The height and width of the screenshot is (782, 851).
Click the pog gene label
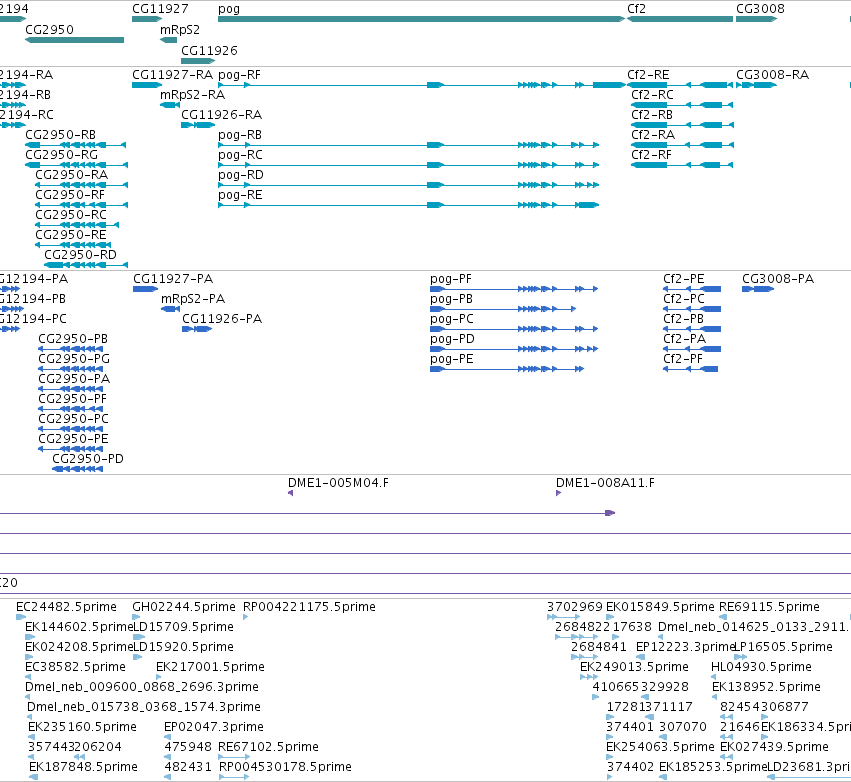tap(228, 9)
